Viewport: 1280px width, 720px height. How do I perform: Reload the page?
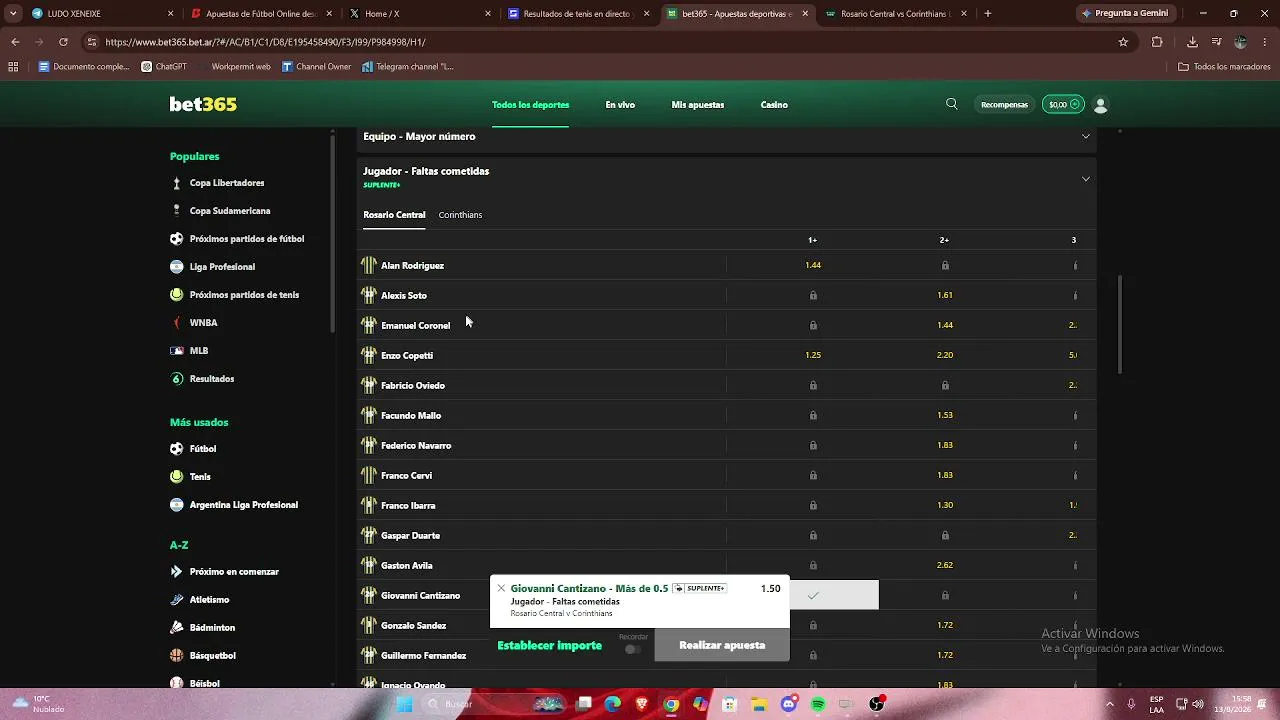63,42
